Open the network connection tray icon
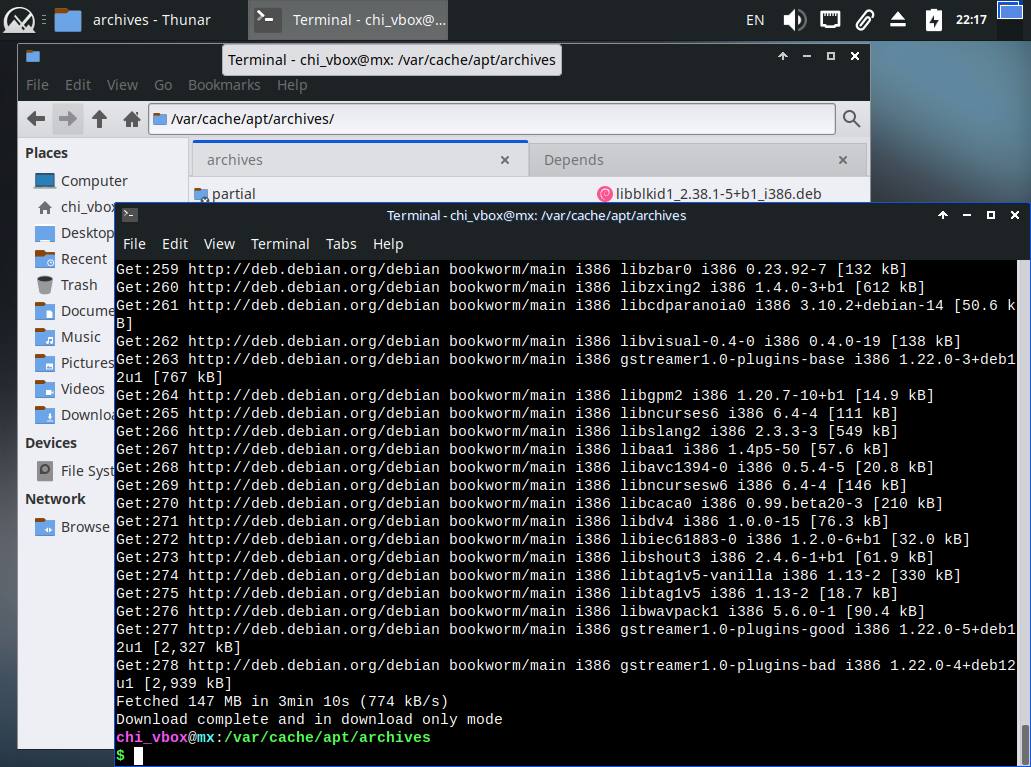The image size is (1031, 767). (x=830, y=20)
